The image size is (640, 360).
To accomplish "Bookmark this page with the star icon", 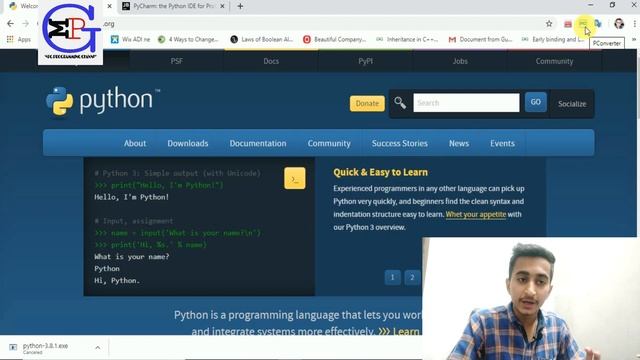I will pyautogui.click(x=549, y=24).
